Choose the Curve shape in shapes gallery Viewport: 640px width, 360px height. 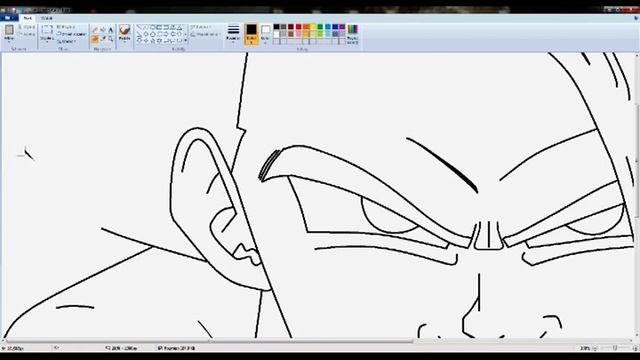(146, 27)
